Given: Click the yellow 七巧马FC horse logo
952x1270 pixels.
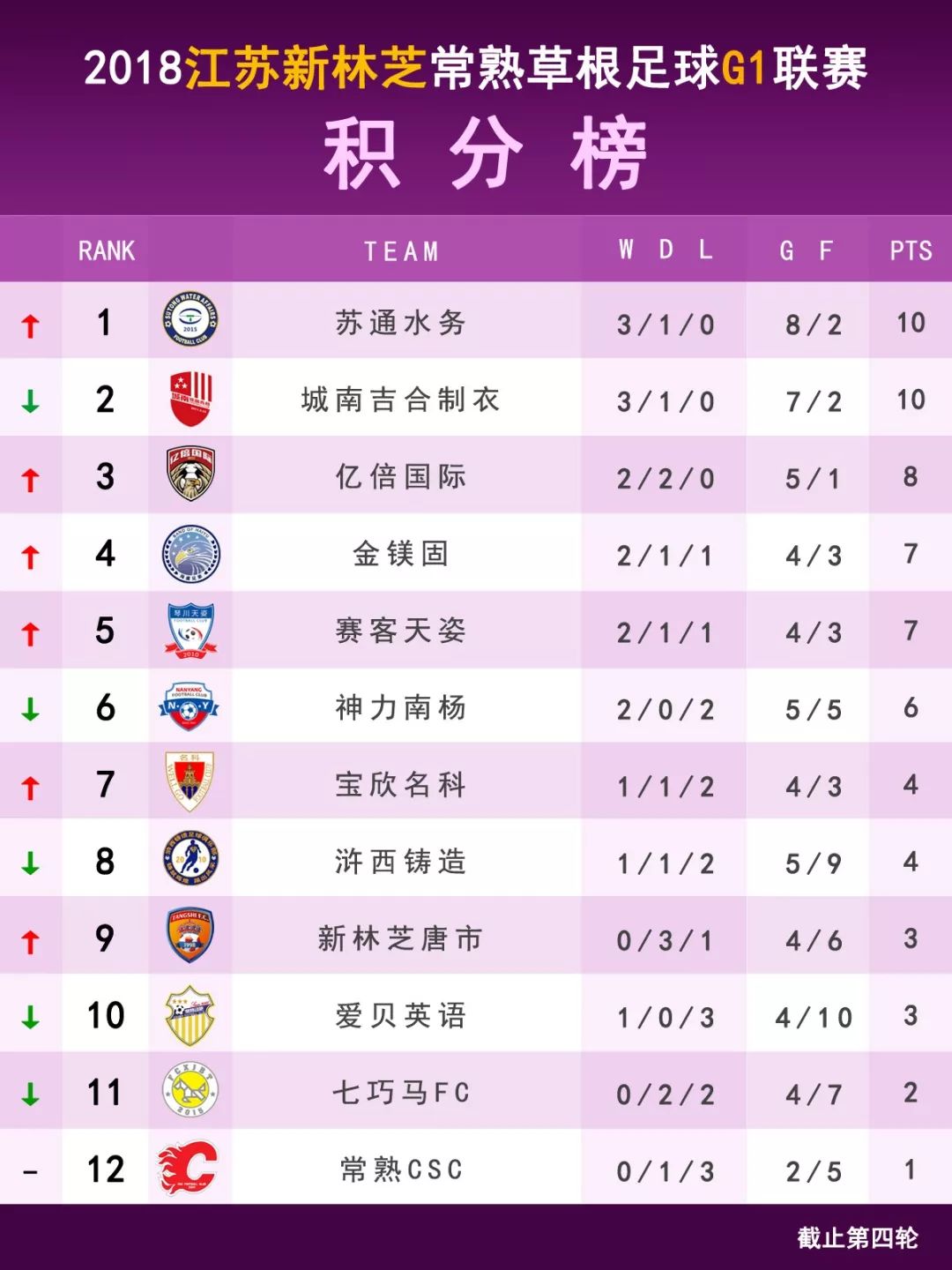Looking at the screenshot, I should (190, 1090).
